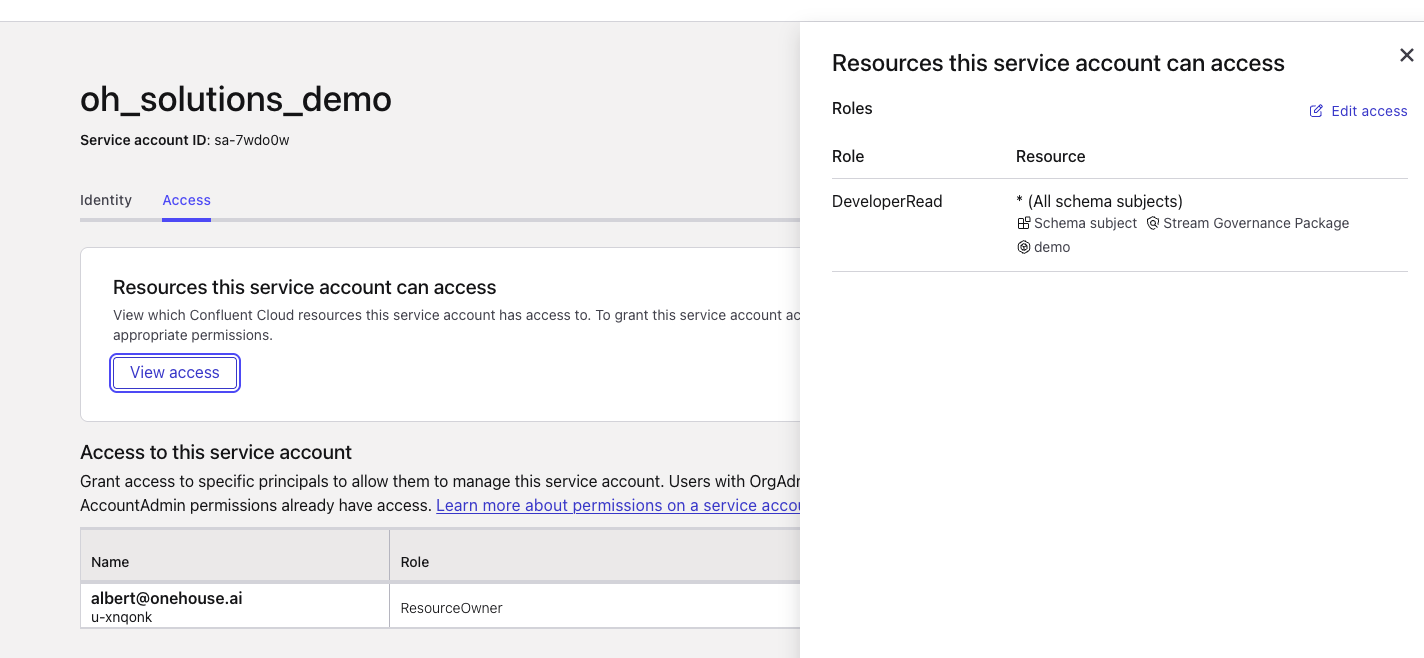Click the service account ID sa-7wdo0w

click(x=252, y=140)
